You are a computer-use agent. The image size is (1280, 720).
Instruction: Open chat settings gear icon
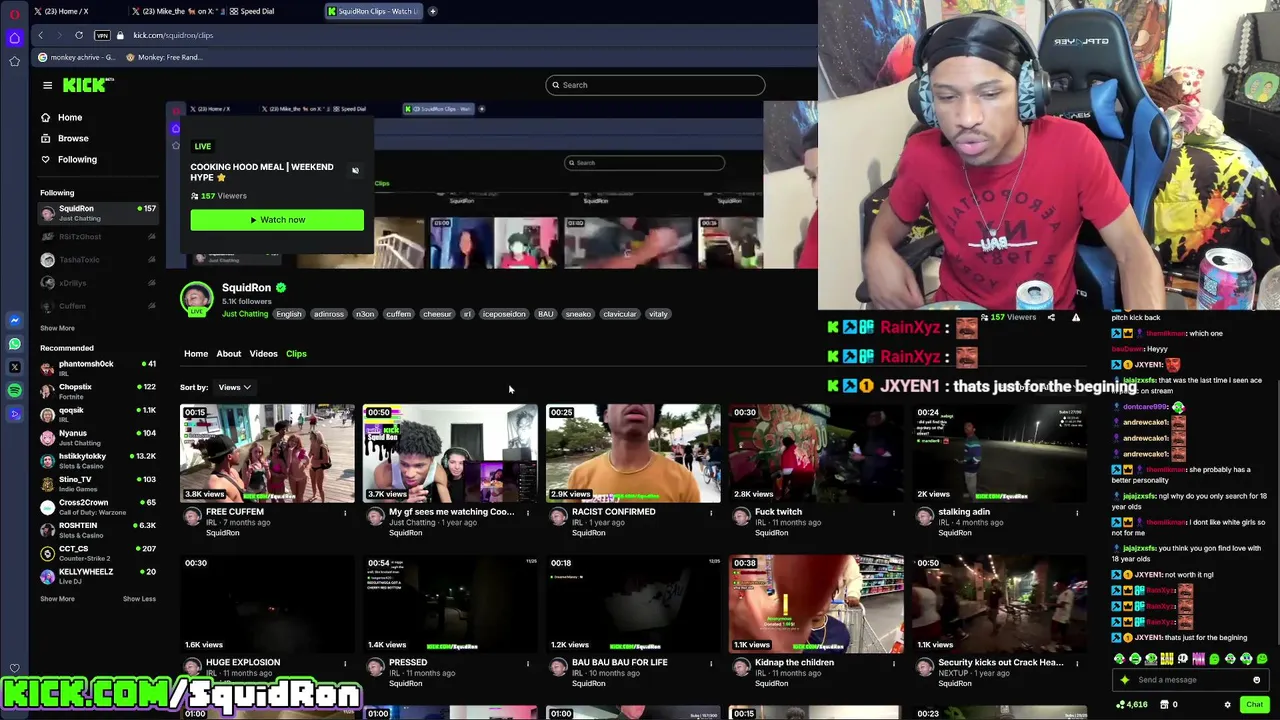pyautogui.click(x=1227, y=704)
